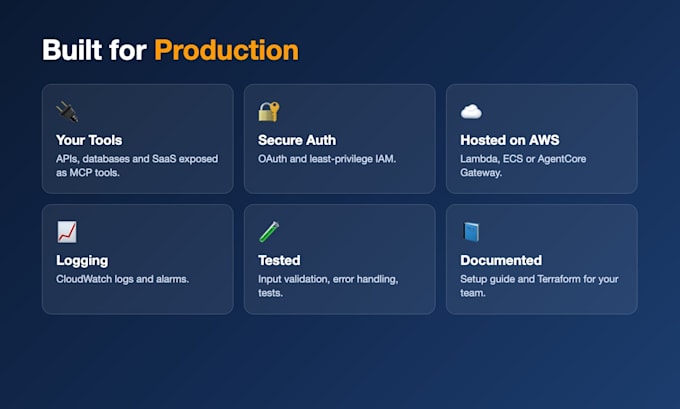Screen dimensions: 680x409
Task: Click text 'Input validation, error handling, tests.'
Action: [x=328, y=286]
